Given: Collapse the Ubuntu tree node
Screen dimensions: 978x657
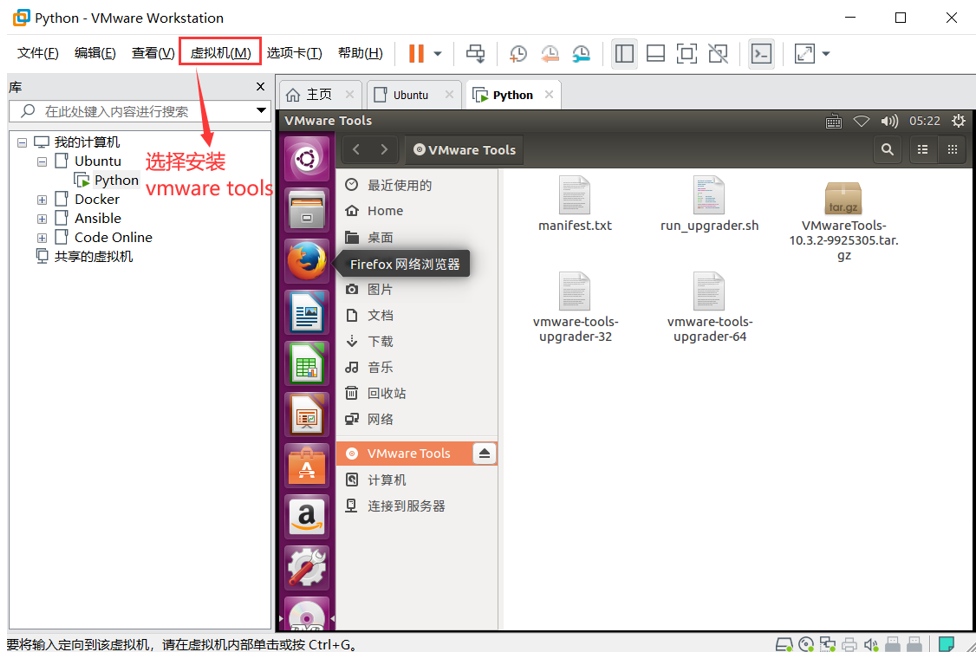Looking at the screenshot, I should tap(42, 162).
